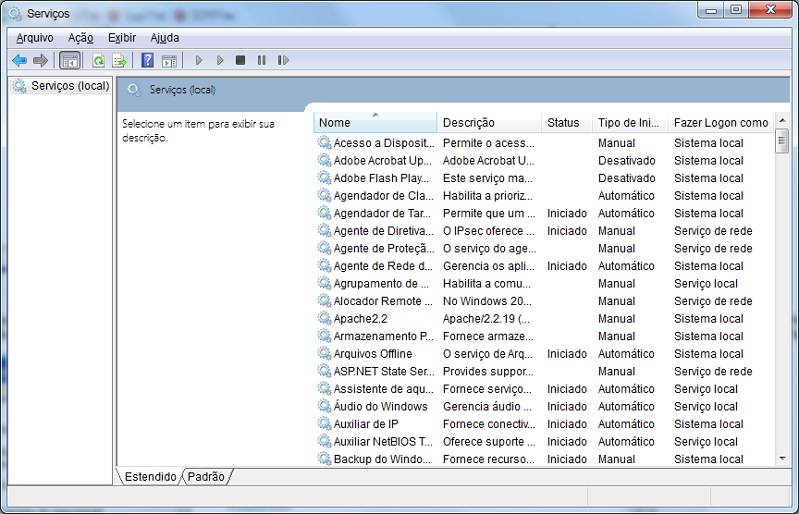Click the Desativado cell of Adobe Flash Play...
The image size is (799, 514).
pyautogui.click(x=626, y=178)
